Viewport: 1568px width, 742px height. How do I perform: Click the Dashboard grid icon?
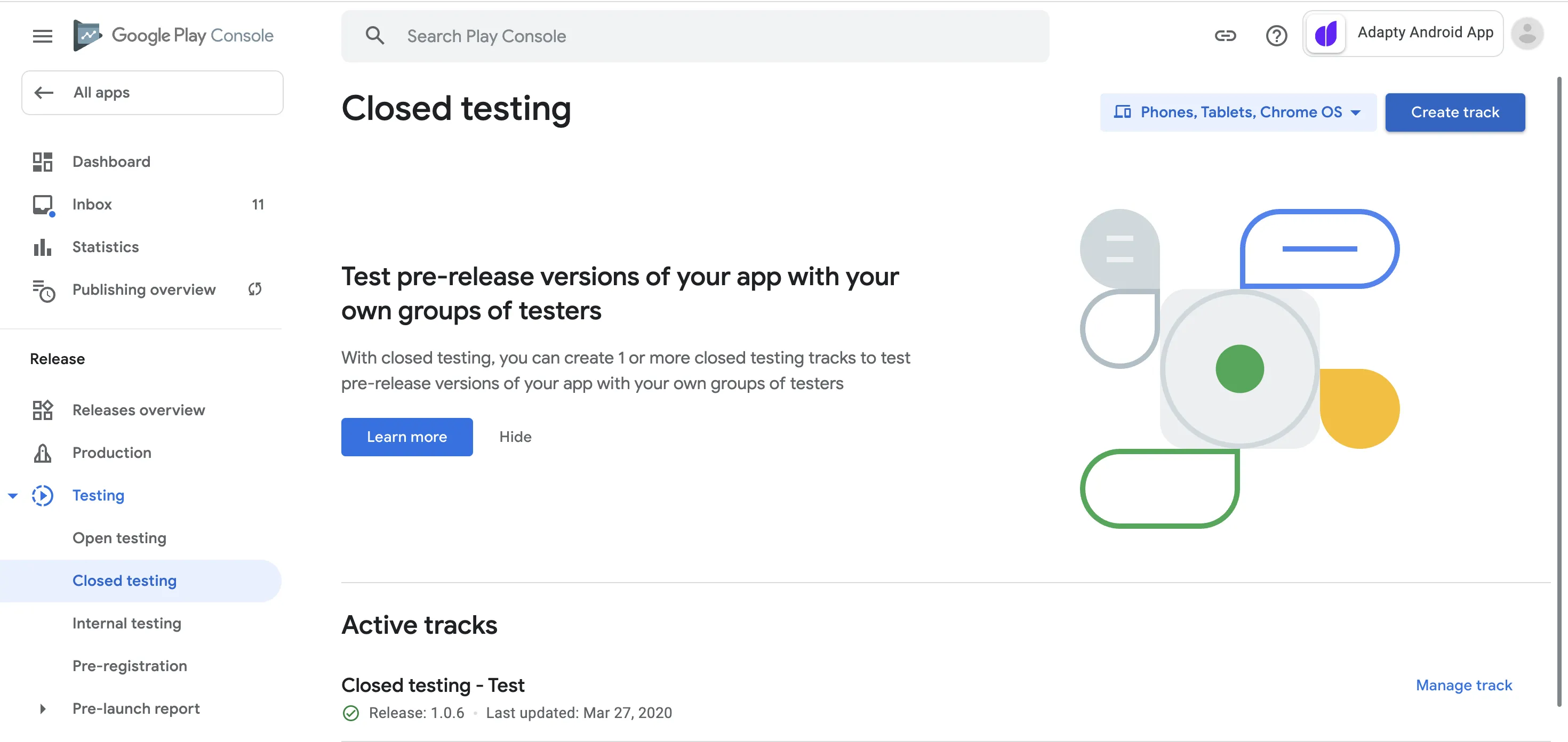pyautogui.click(x=42, y=162)
